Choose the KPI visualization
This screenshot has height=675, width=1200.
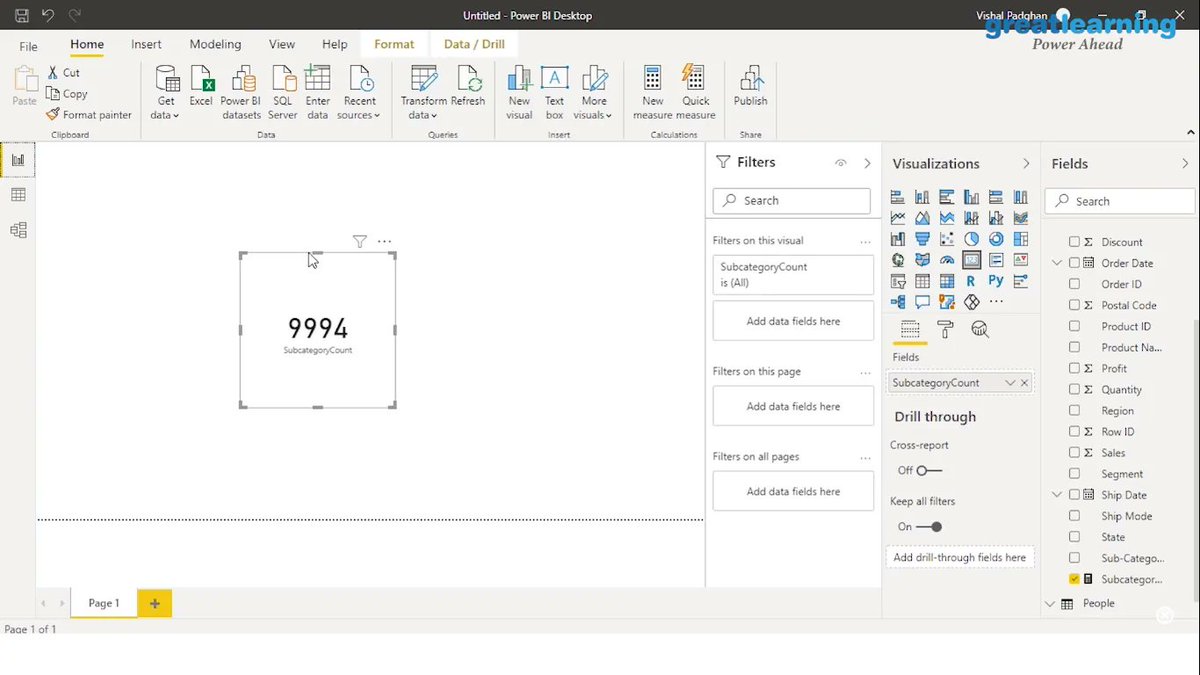tap(1020, 260)
